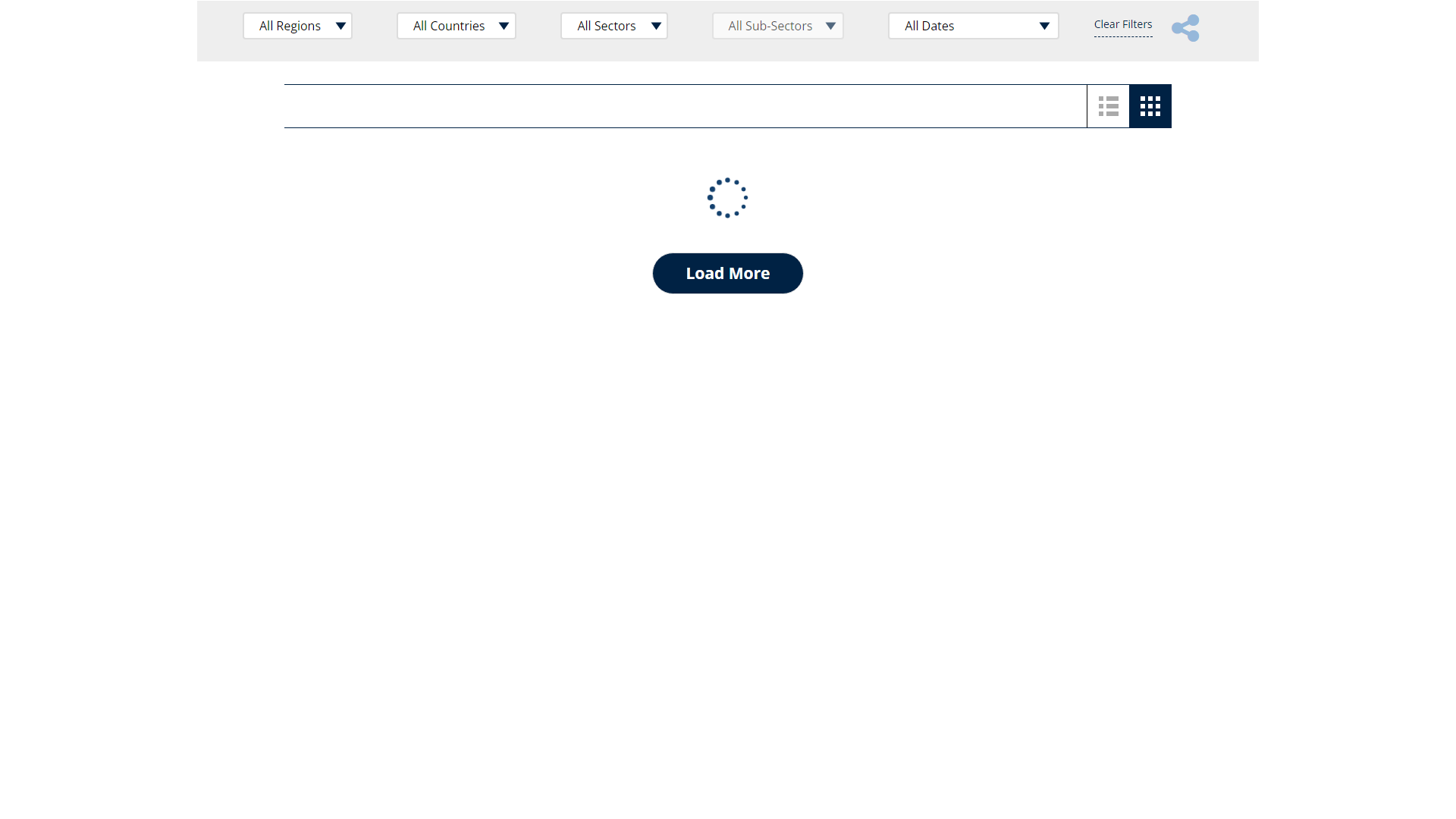Screen dimensions: 1456x819
Task: Click the share icon
Action: pos(1185,28)
